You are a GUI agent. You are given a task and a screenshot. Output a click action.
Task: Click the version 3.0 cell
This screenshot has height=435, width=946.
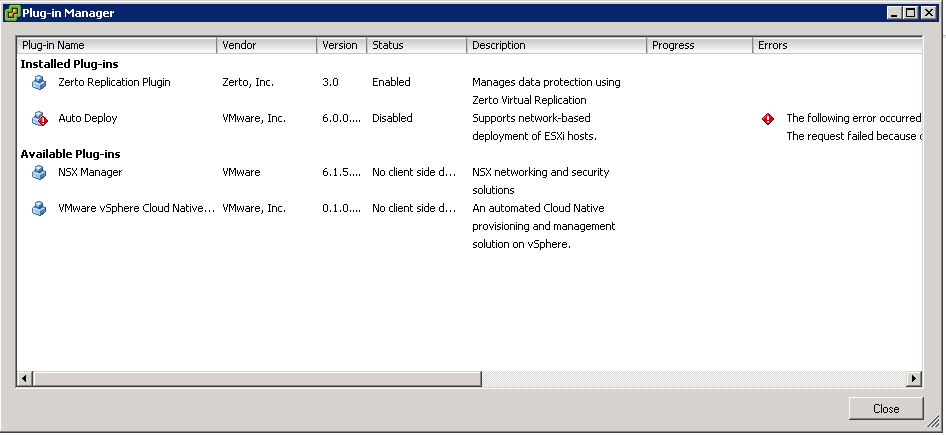(330, 82)
